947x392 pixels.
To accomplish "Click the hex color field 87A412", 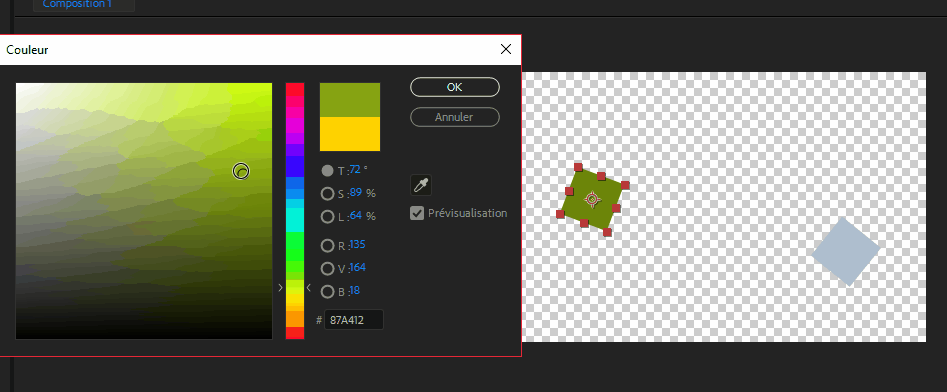I will [354, 320].
